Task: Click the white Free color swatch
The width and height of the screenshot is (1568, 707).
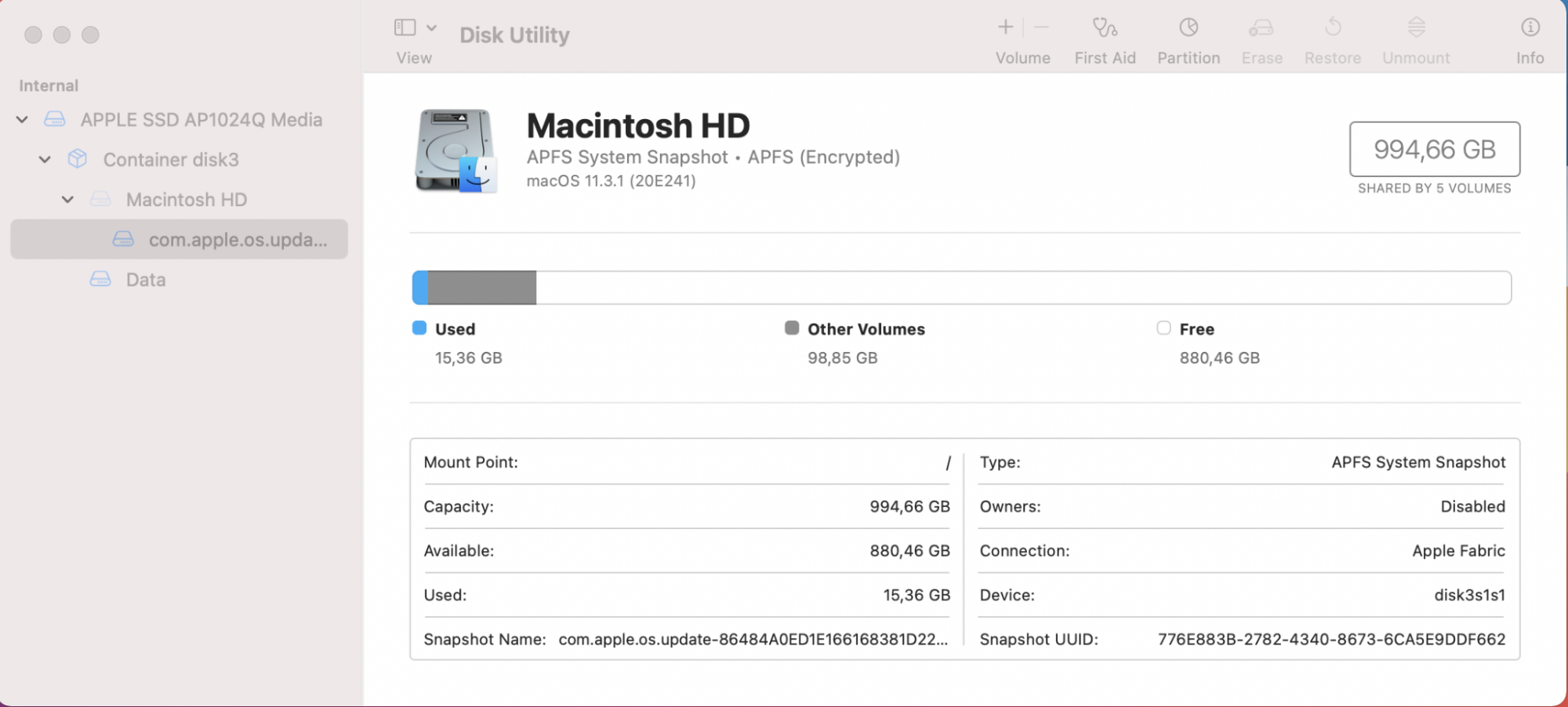Action: [x=1163, y=328]
